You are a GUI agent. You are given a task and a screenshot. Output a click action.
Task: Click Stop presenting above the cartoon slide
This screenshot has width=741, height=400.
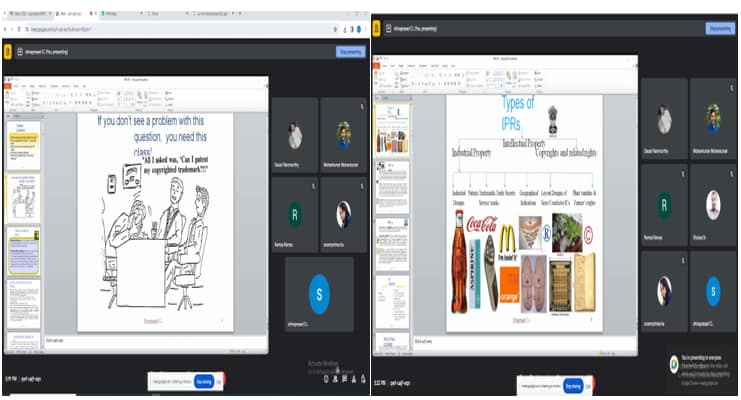click(350, 51)
